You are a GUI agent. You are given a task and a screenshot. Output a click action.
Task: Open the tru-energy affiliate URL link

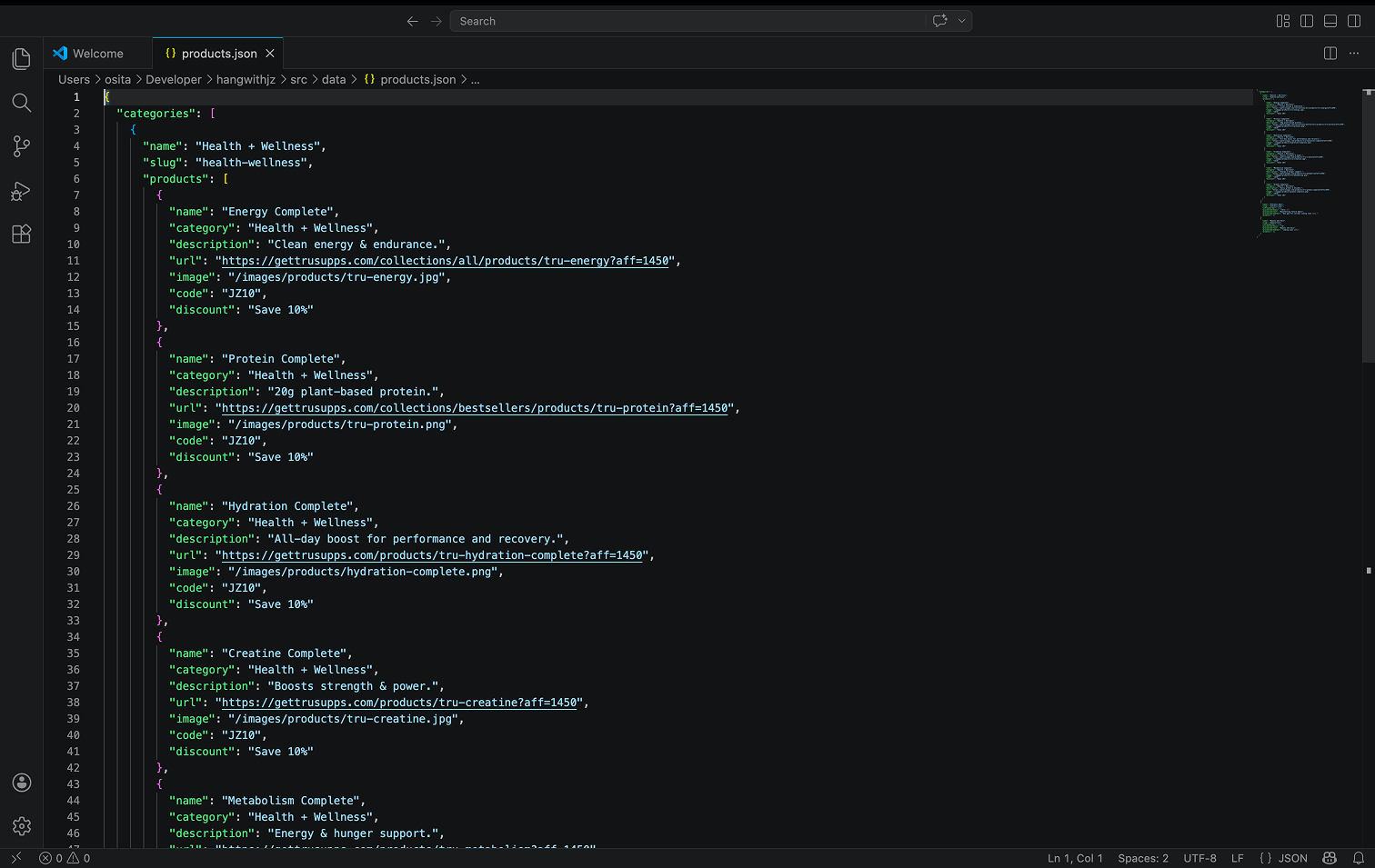pyautogui.click(x=446, y=260)
